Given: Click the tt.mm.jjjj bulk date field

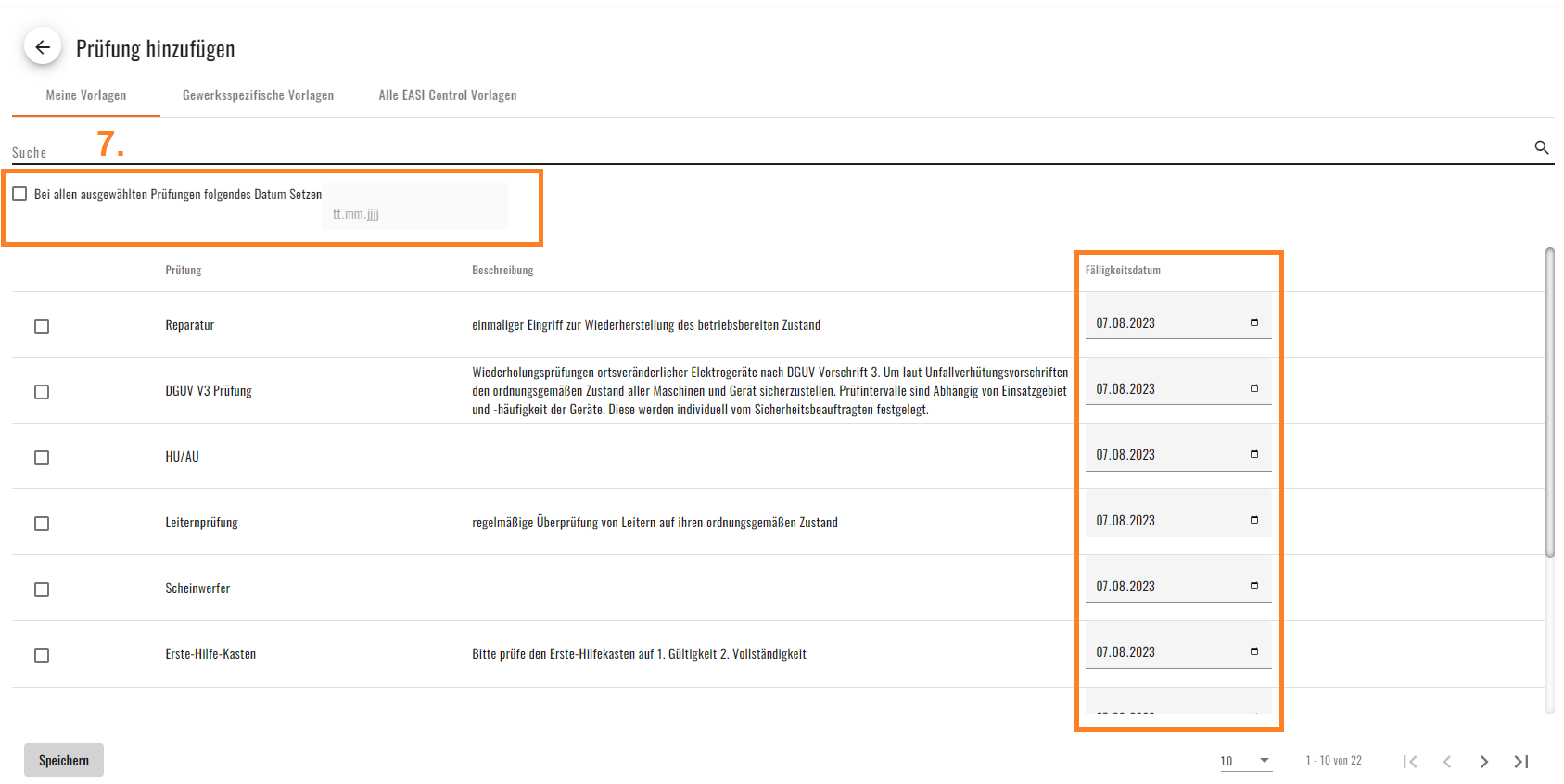Looking at the screenshot, I should [x=414, y=206].
